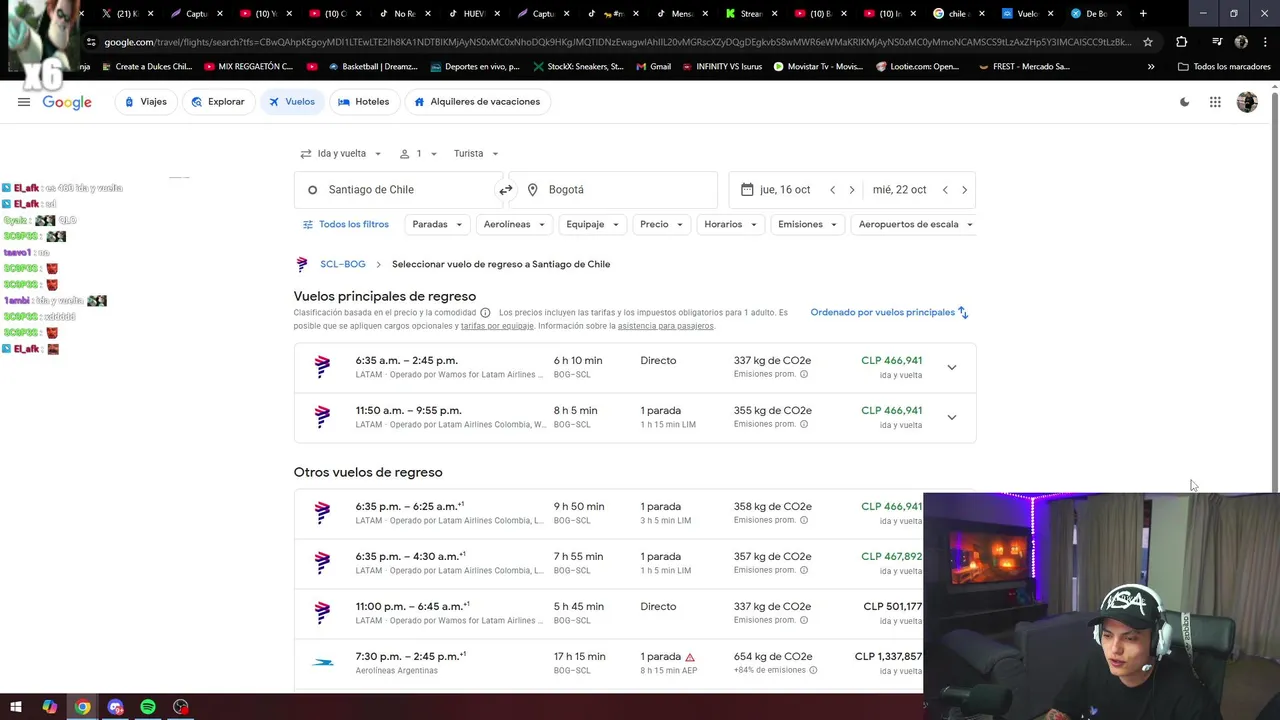The width and height of the screenshot is (1280, 720).
Task: Open 'Aeropuertos de escala' filter
Action: point(914,224)
